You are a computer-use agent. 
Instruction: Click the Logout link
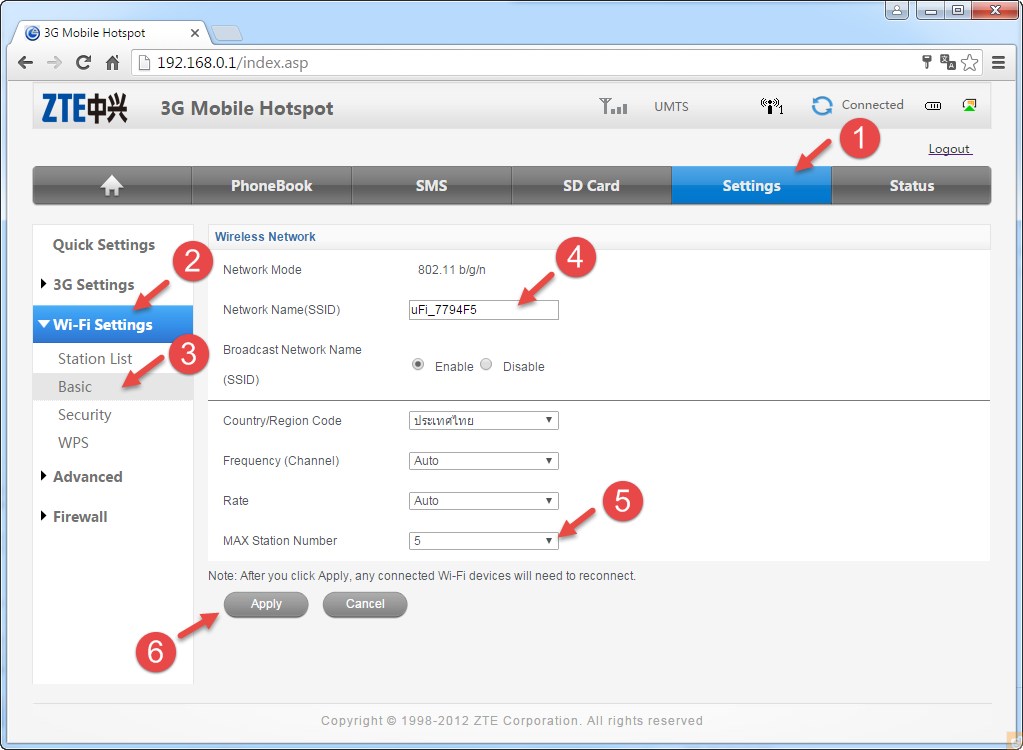coord(950,149)
